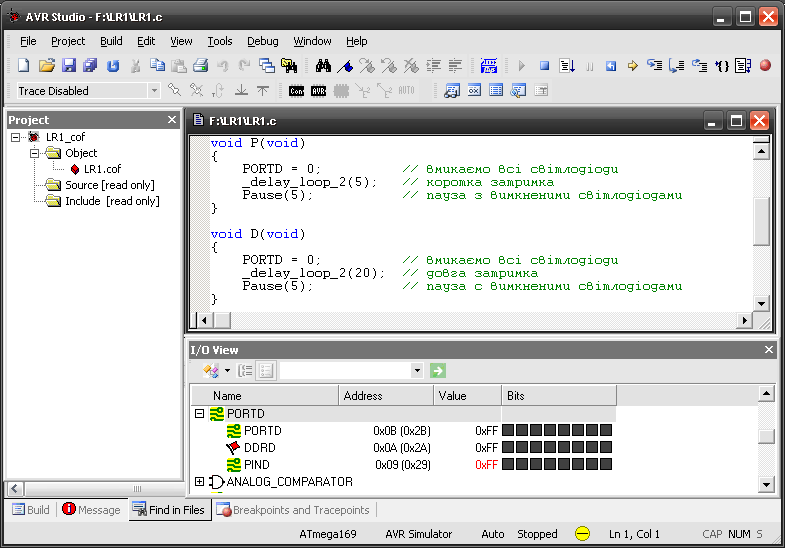Image resolution: width=785 pixels, height=548 pixels.
Task: Toggle bit 7 of the DDRD register
Action: (x=508, y=447)
